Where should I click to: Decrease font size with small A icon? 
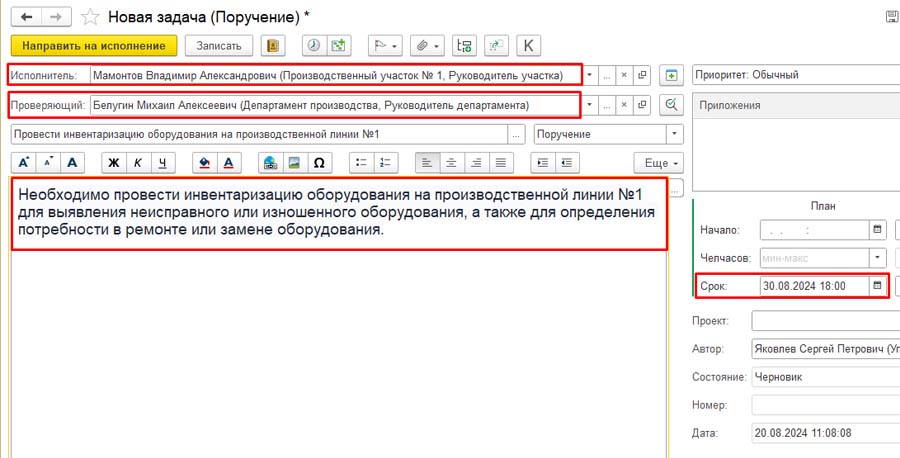[48, 163]
